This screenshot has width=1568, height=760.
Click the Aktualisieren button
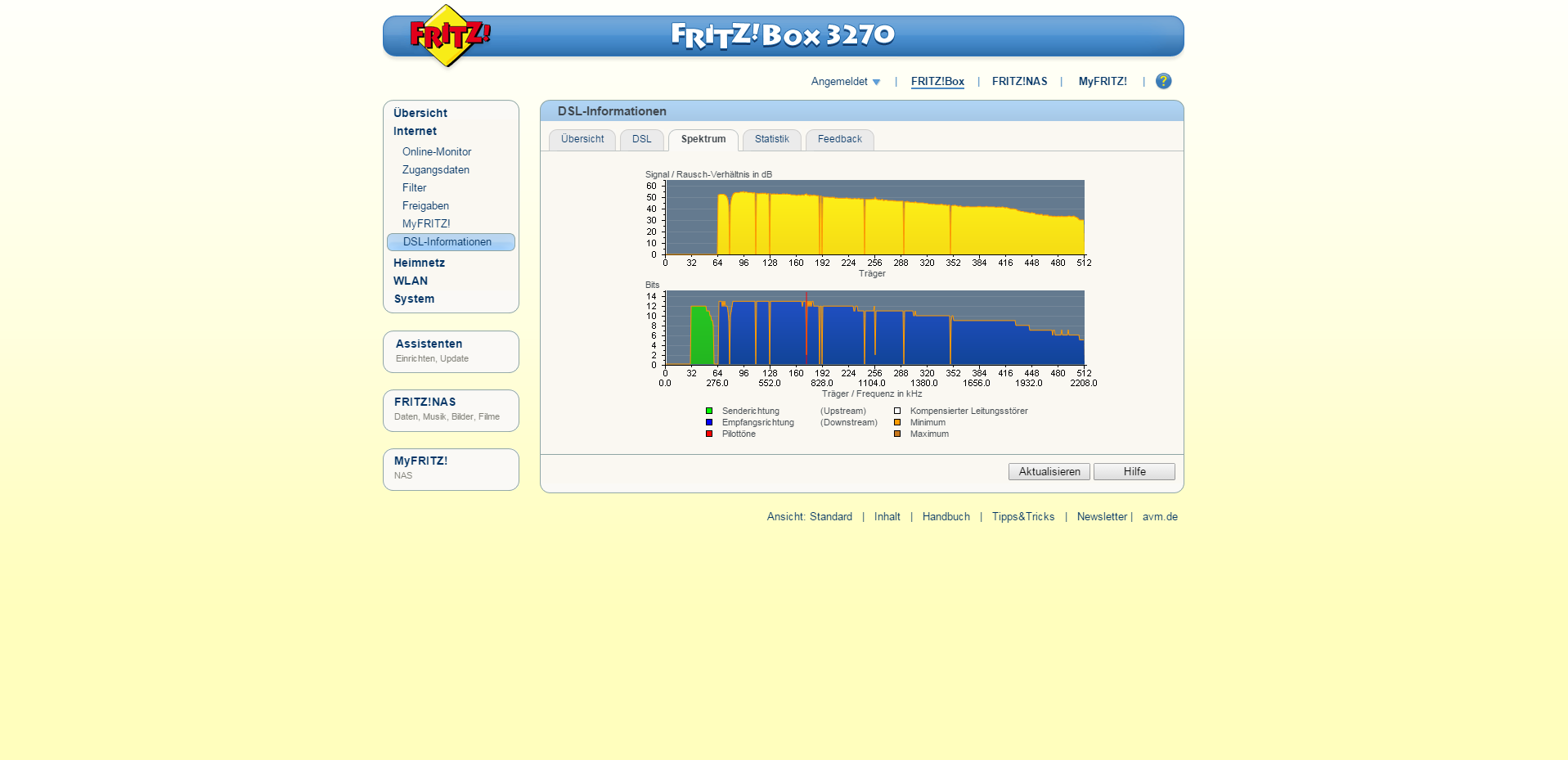coord(1049,472)
